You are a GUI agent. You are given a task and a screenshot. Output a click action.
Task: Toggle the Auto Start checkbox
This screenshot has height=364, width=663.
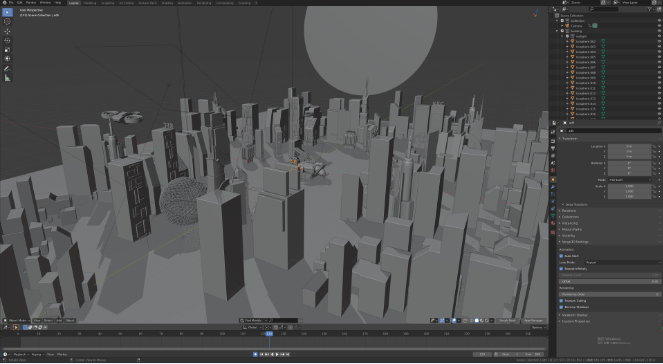click(x=561, y=256)
